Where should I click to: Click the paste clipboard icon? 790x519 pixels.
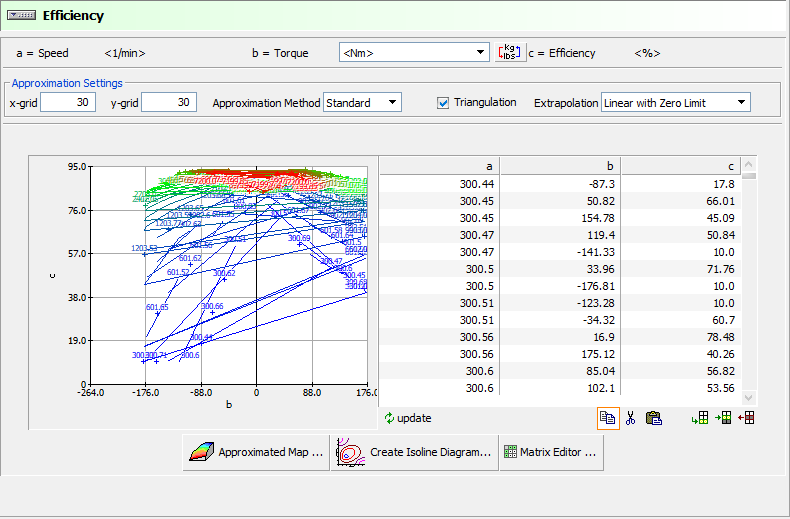(x=653, y=418)
